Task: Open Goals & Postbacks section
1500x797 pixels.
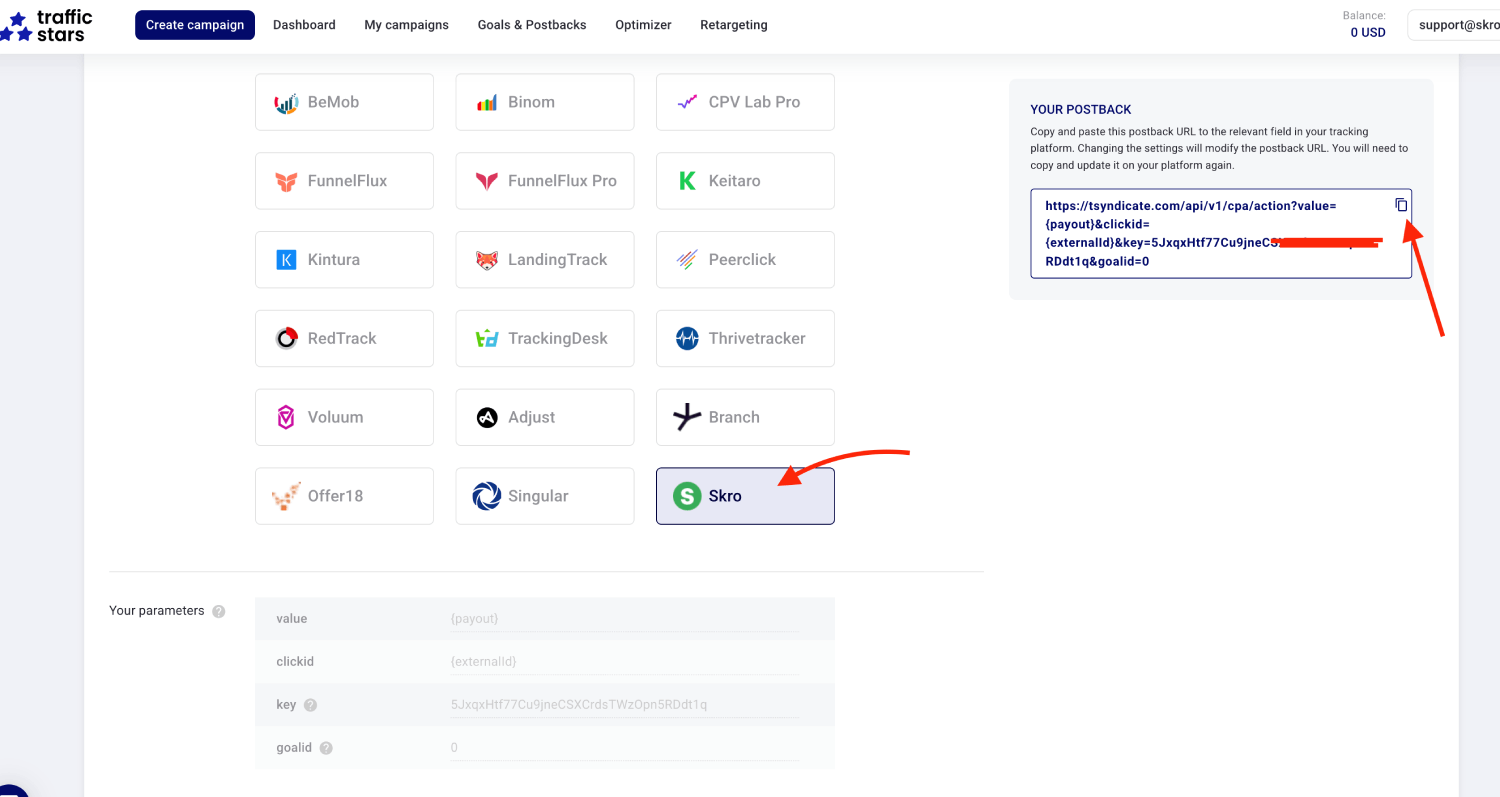Action: tap(532, 25)
